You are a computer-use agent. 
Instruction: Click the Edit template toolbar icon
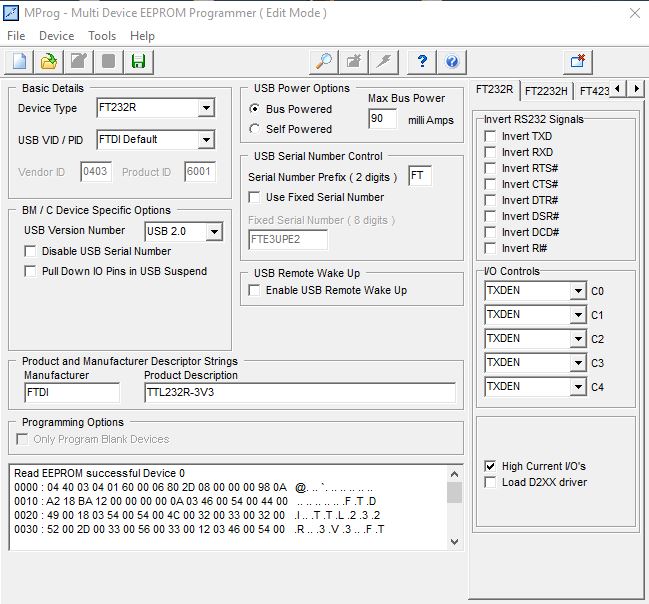click(79, 62)
